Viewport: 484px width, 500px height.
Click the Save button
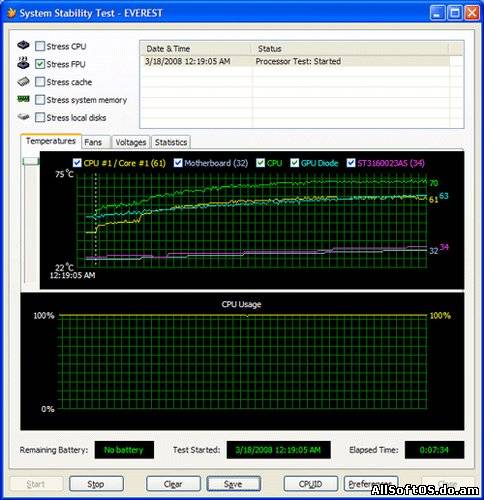coord(233,484)
